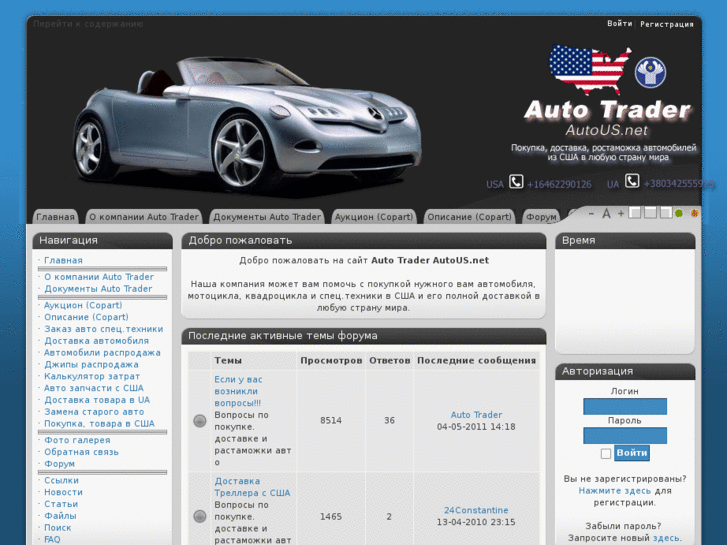
Task: Open 'Описание (Copart)' in sidebar navigation
Action: tap(86, 317)
